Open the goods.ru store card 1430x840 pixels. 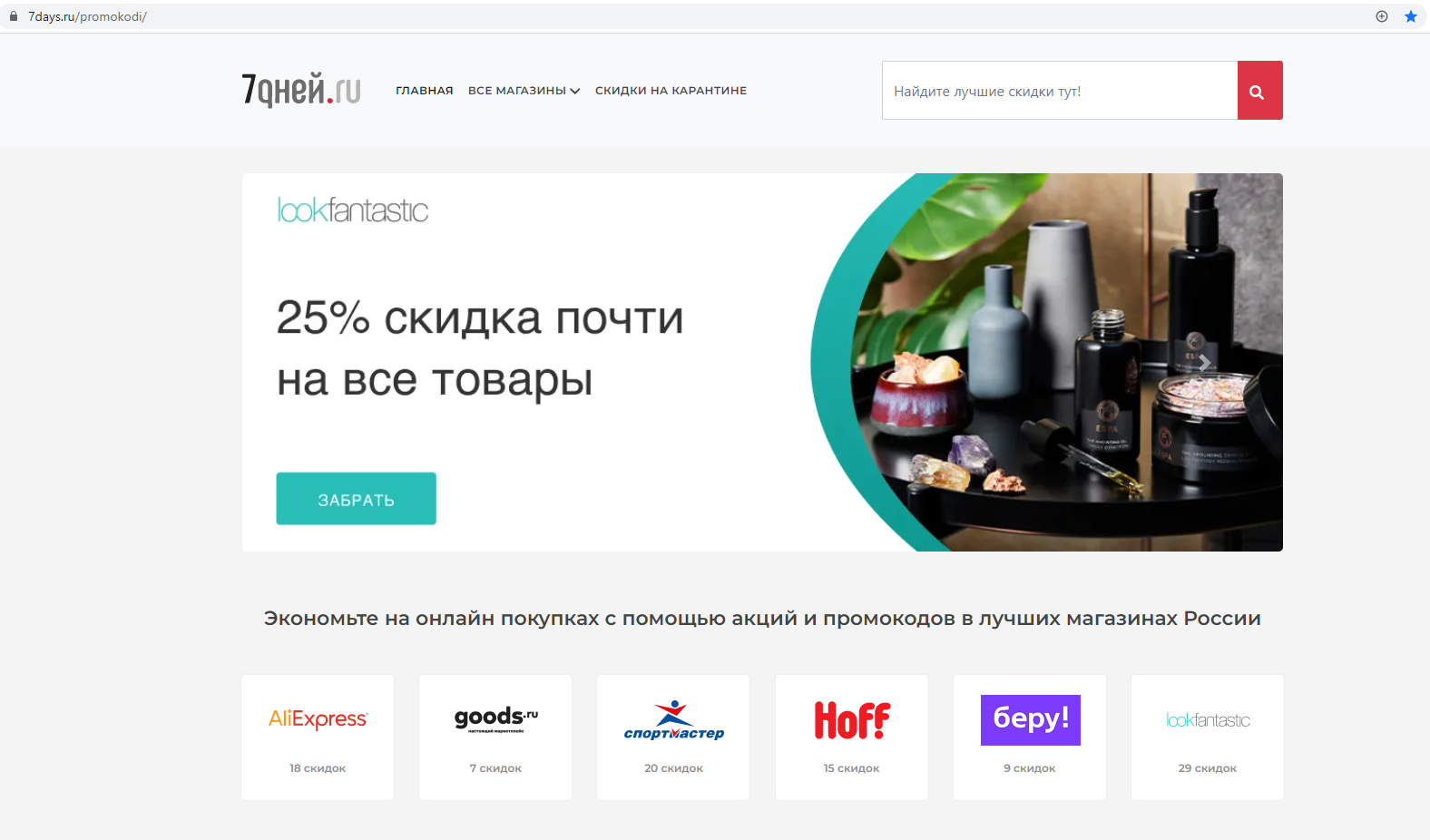(495, 737)
